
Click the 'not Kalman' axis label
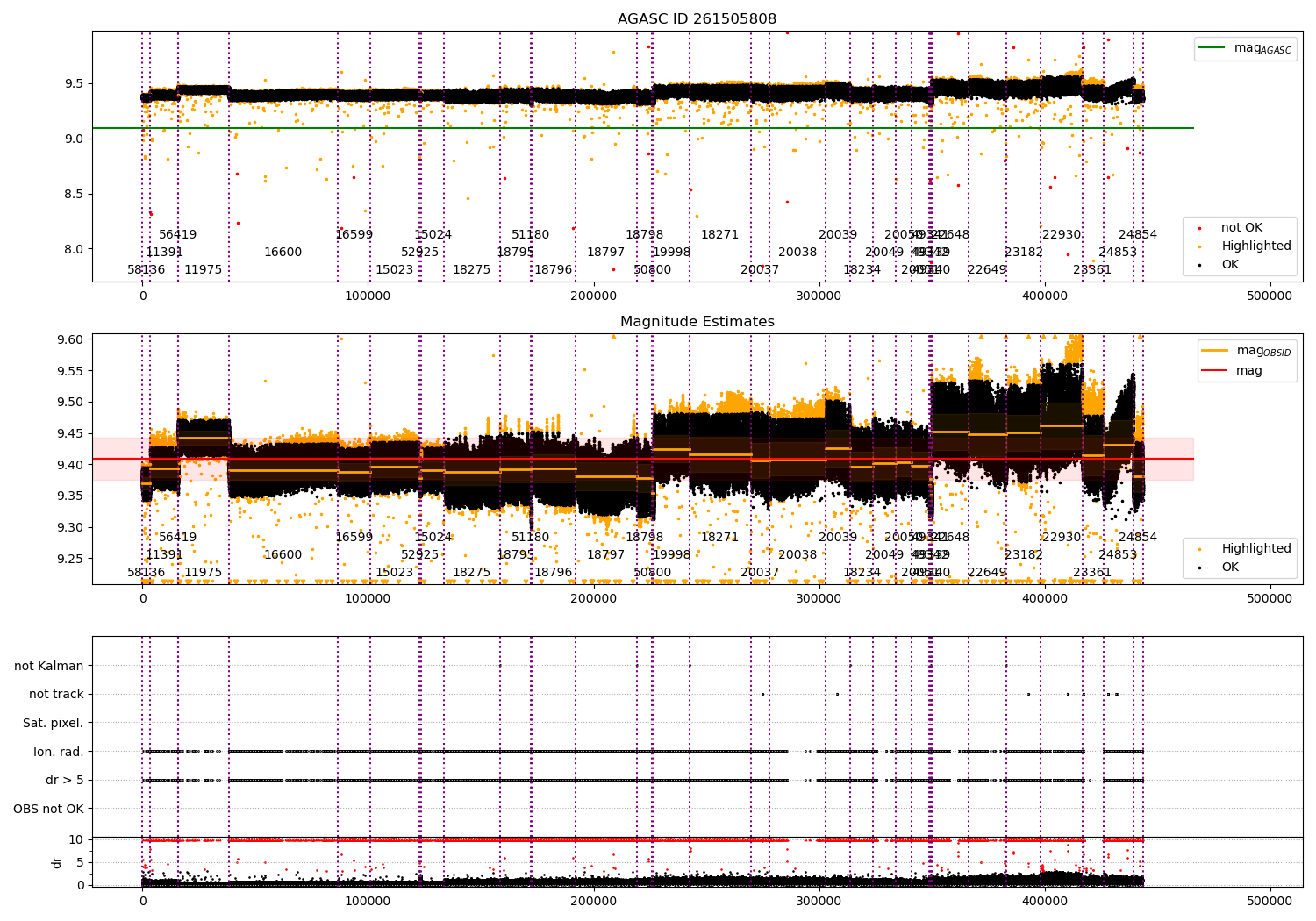tap(49, 667)
